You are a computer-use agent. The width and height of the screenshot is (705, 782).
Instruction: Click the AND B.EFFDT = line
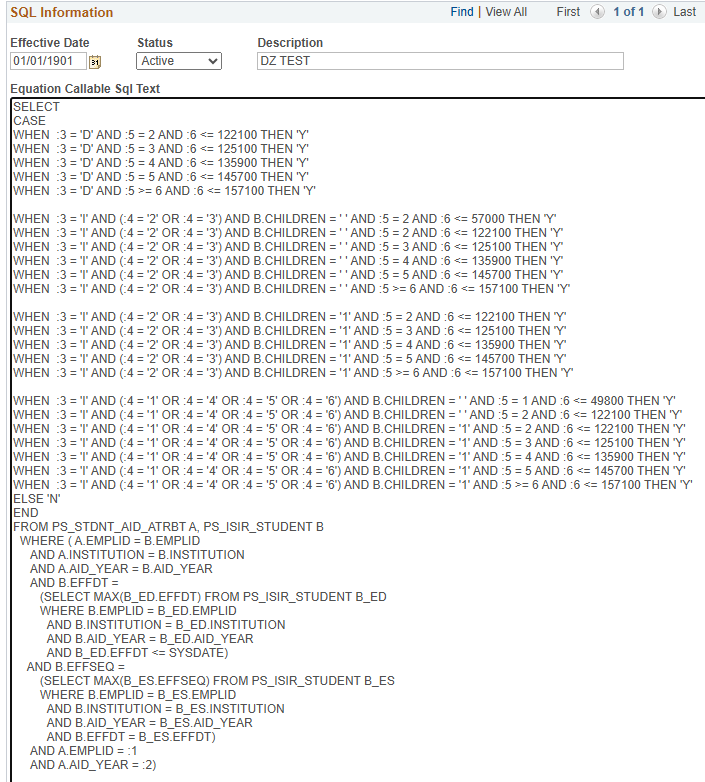74,583
